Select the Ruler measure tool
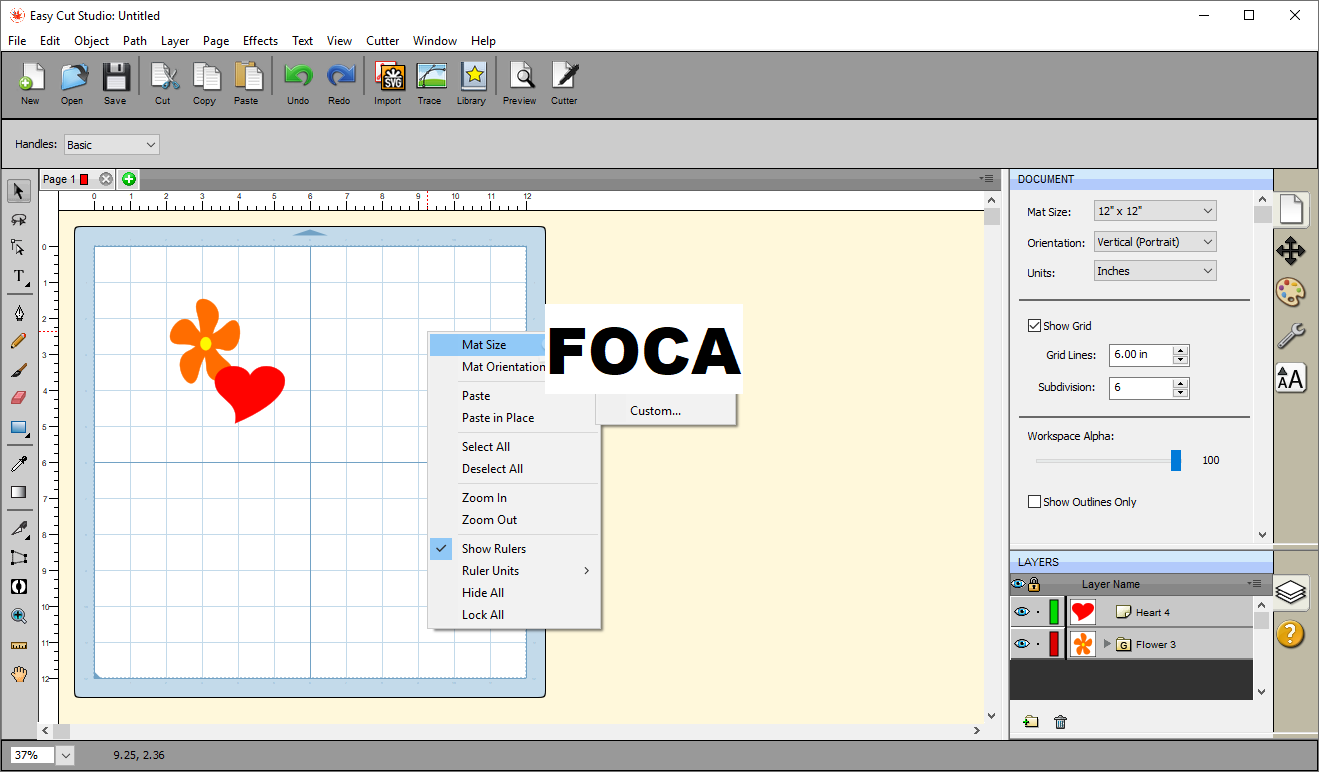 (19, 645)
